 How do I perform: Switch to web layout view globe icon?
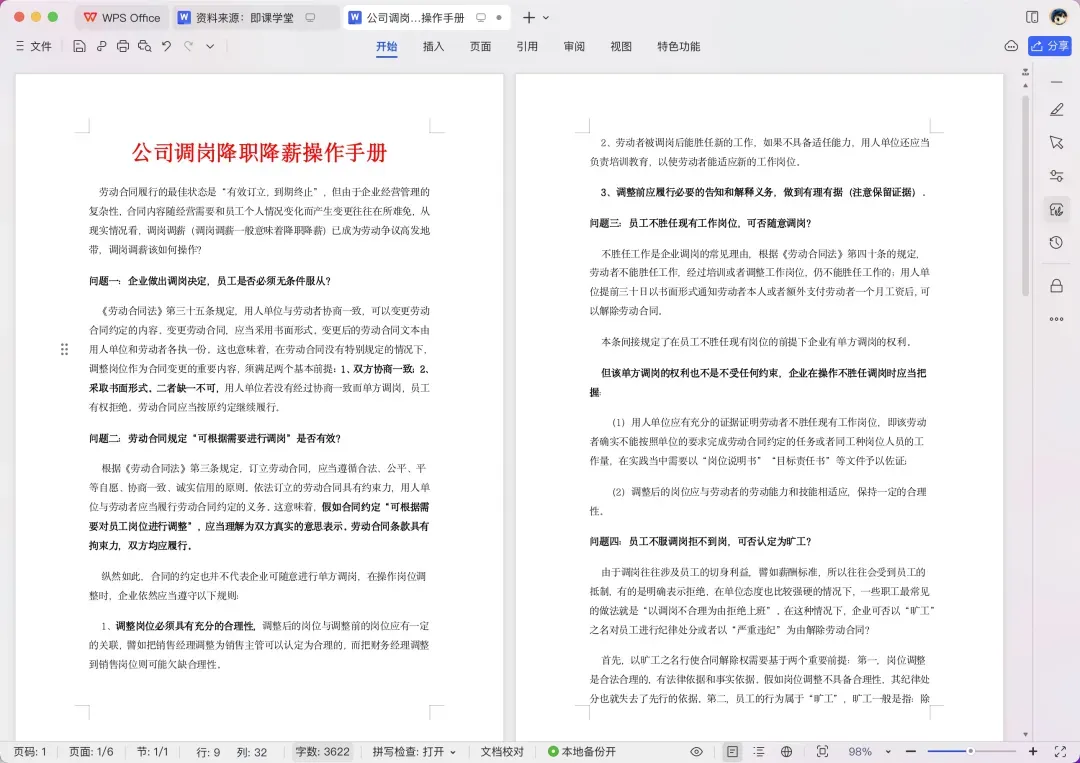(787, 751)
